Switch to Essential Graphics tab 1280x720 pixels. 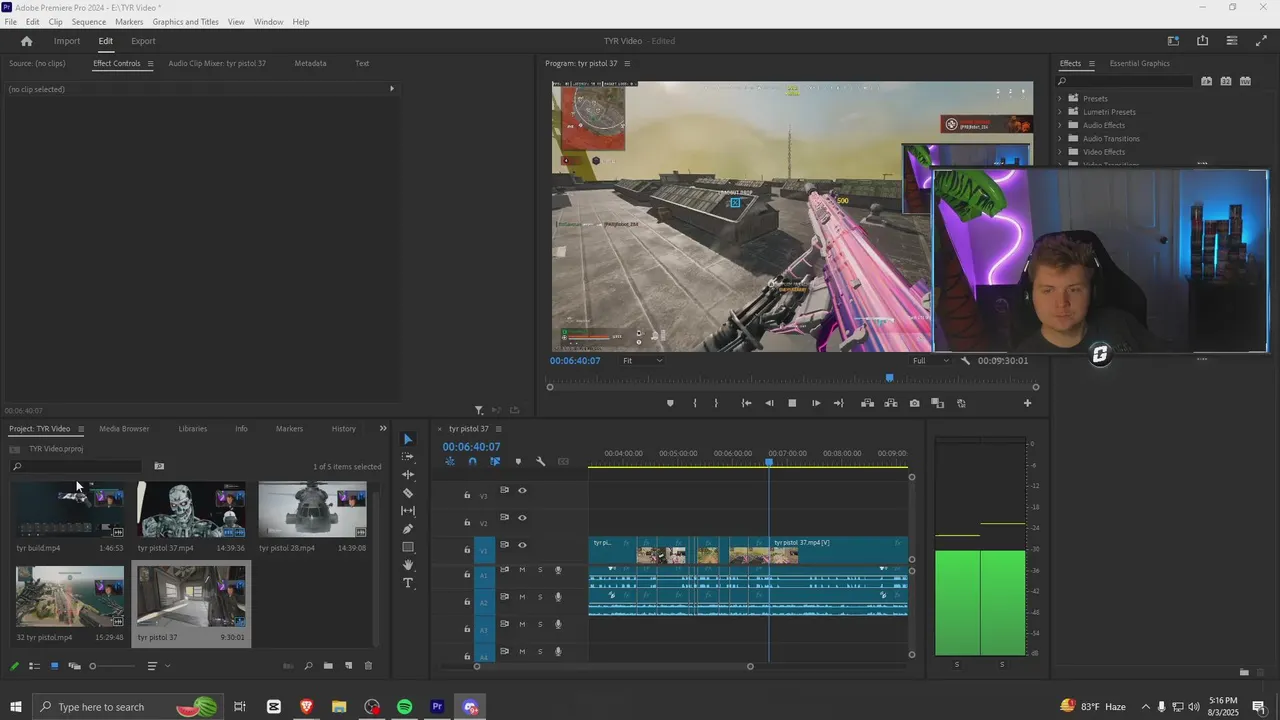click(x=1139, y=63)
